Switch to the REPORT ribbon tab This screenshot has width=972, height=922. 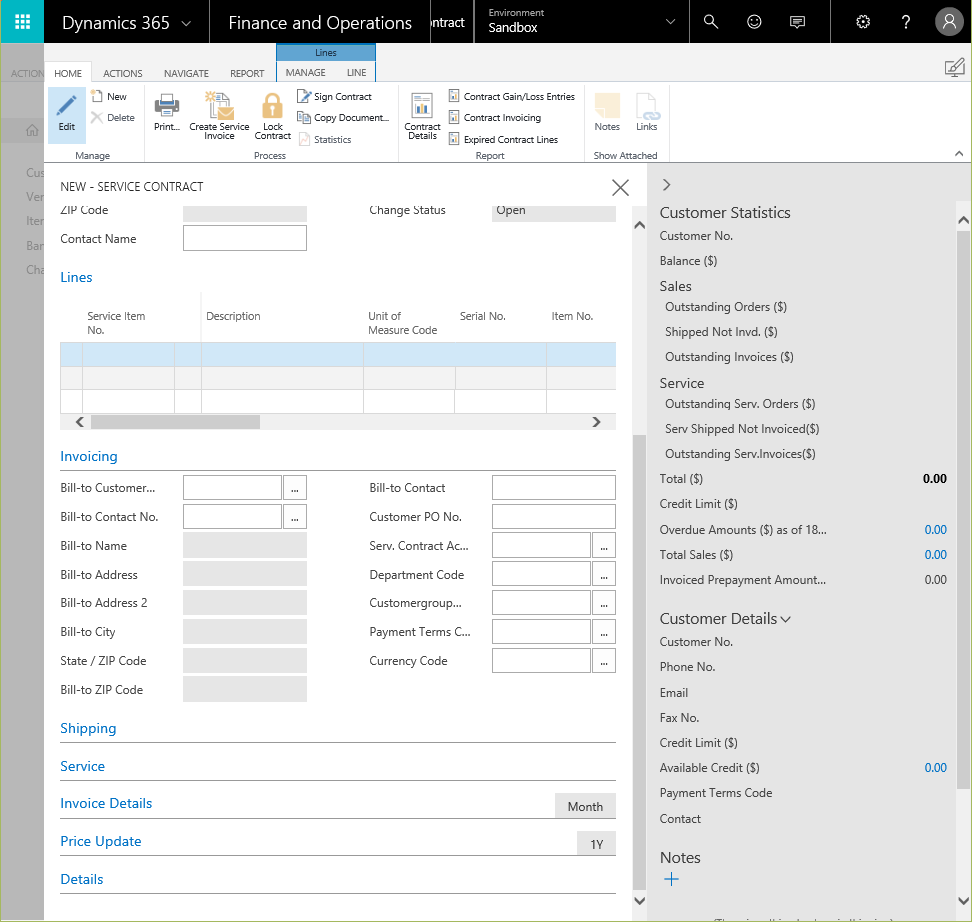247,73
